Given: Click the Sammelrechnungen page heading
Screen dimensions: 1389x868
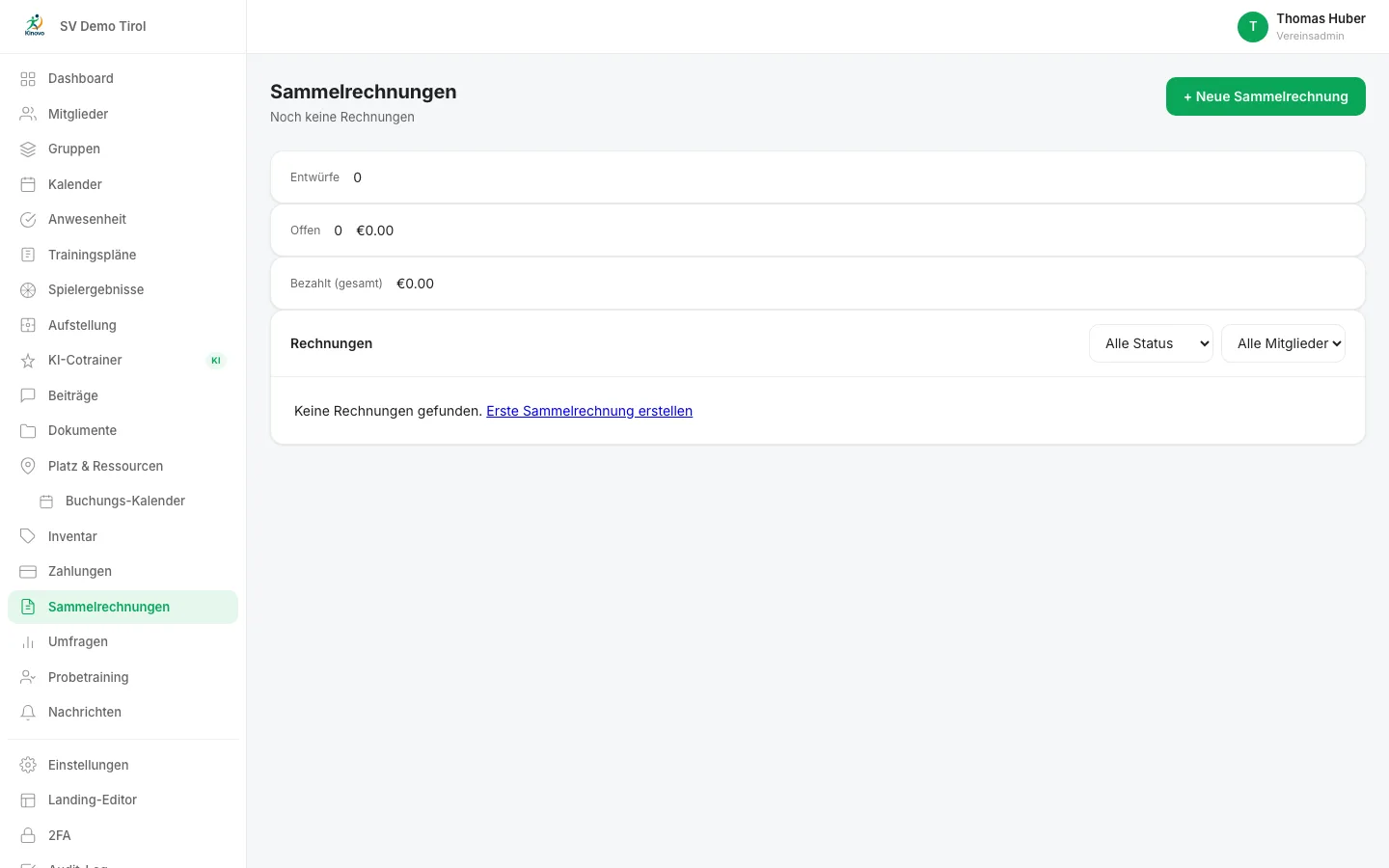Looking at the screenshot, I should [364, 92].
